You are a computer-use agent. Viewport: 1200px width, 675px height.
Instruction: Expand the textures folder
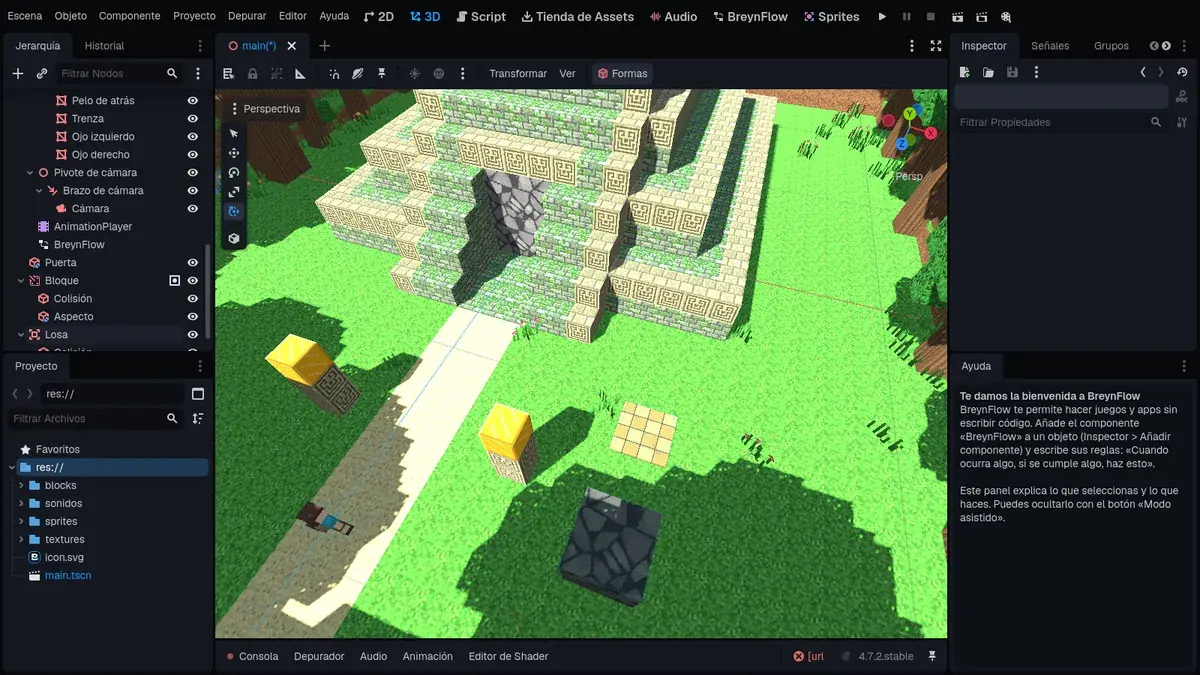pos(21,540)
